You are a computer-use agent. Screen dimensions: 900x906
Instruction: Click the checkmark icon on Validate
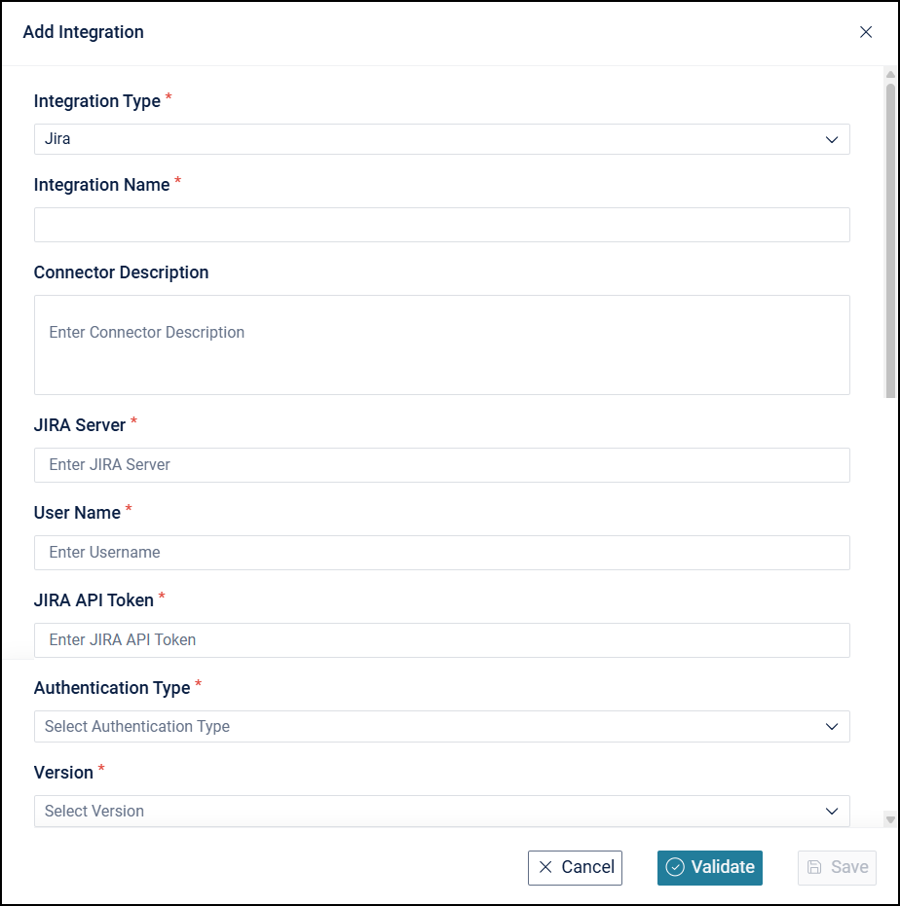coord(675,867)
